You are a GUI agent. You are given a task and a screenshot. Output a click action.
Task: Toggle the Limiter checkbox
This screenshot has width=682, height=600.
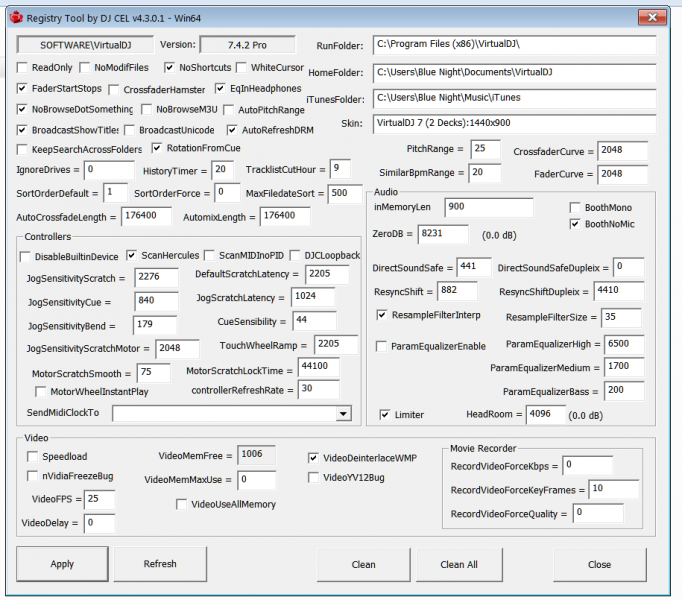[385, 414]
